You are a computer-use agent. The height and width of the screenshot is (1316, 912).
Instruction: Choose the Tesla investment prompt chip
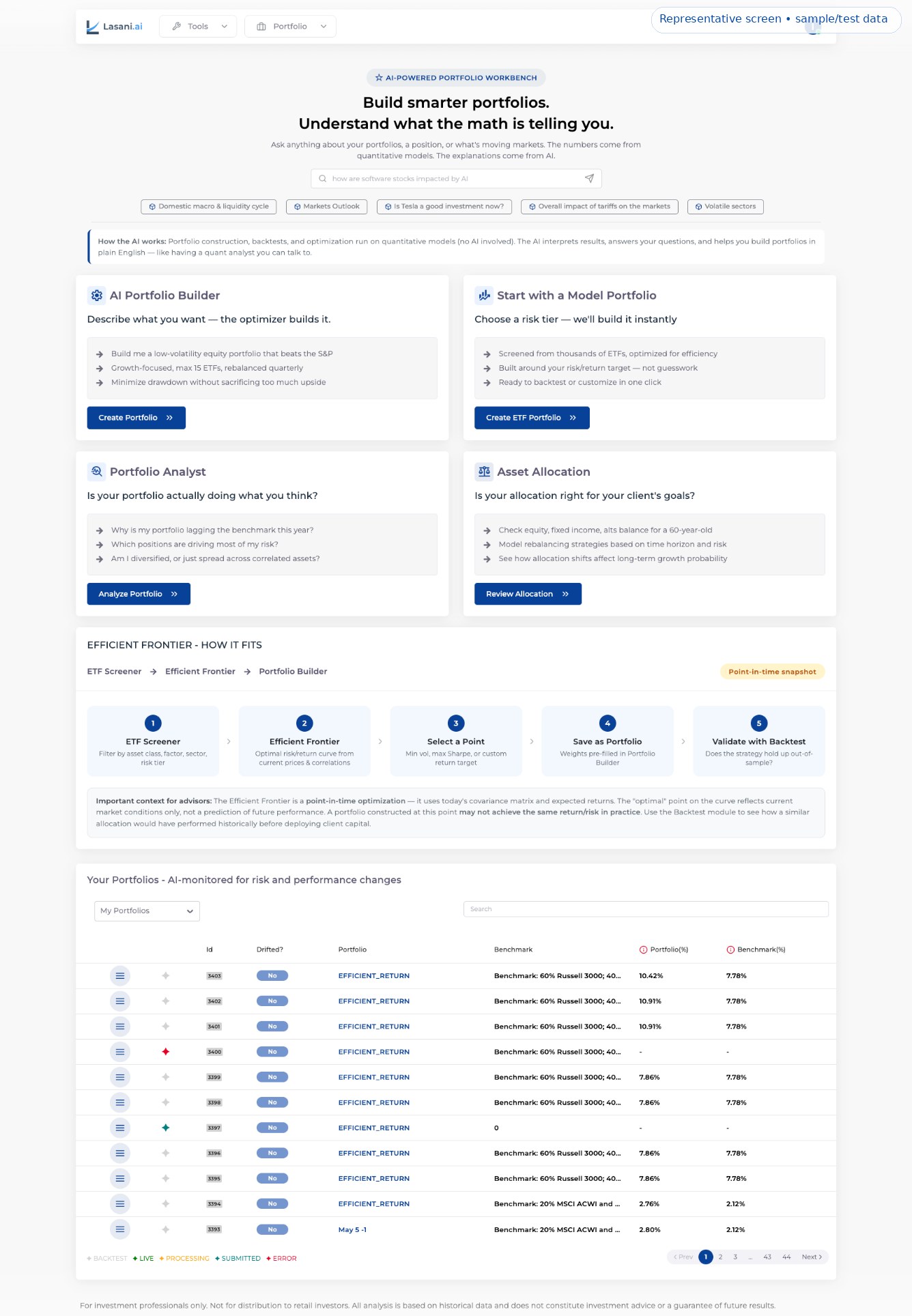click(444, 206)
